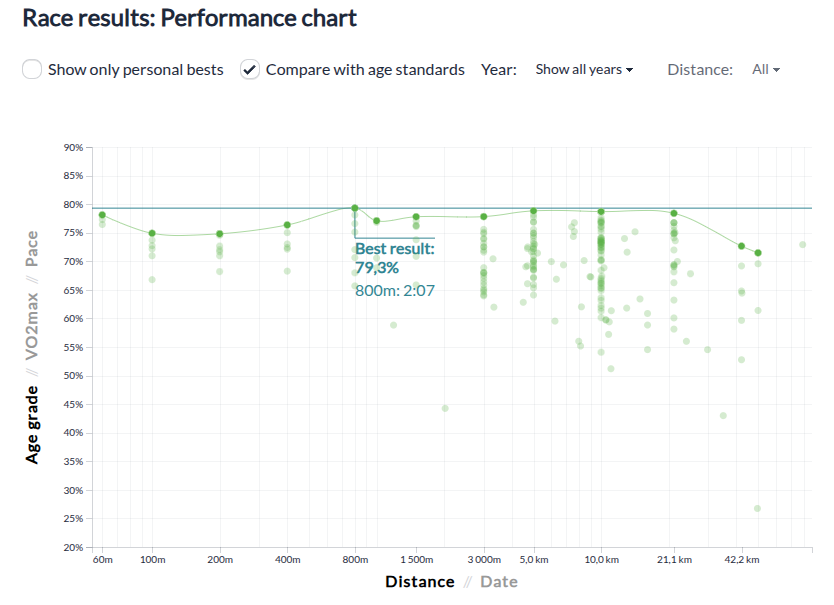Expand the Distance filter set to All
Screen dimensions: 834x605
point(765,70)
